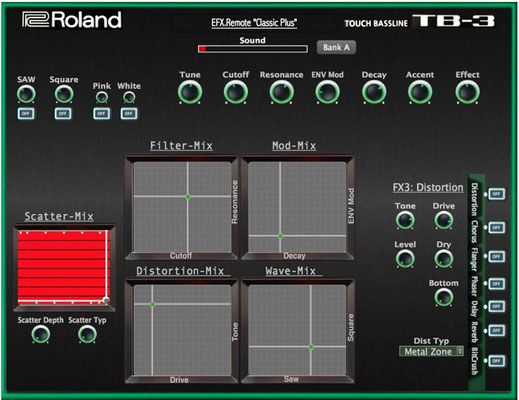Screen dimensions: 519x400
Task: Click the Decay knob
Action: 374,92
